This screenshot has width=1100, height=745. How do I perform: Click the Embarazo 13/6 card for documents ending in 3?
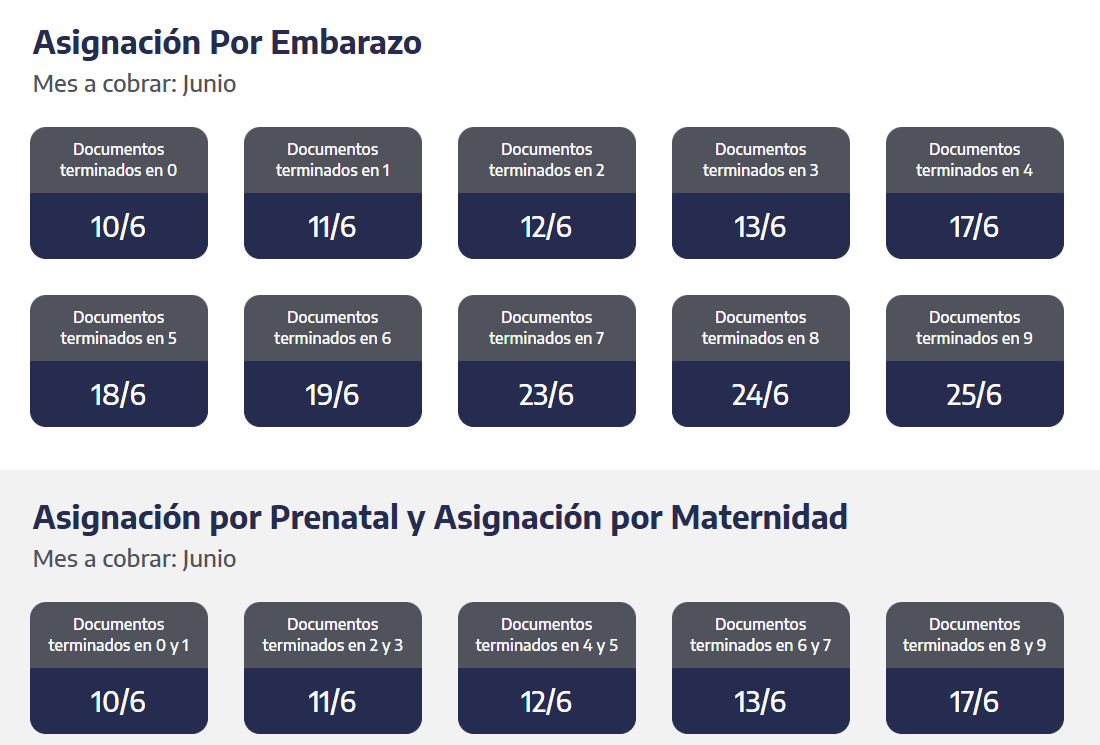(x=760, y=193)
